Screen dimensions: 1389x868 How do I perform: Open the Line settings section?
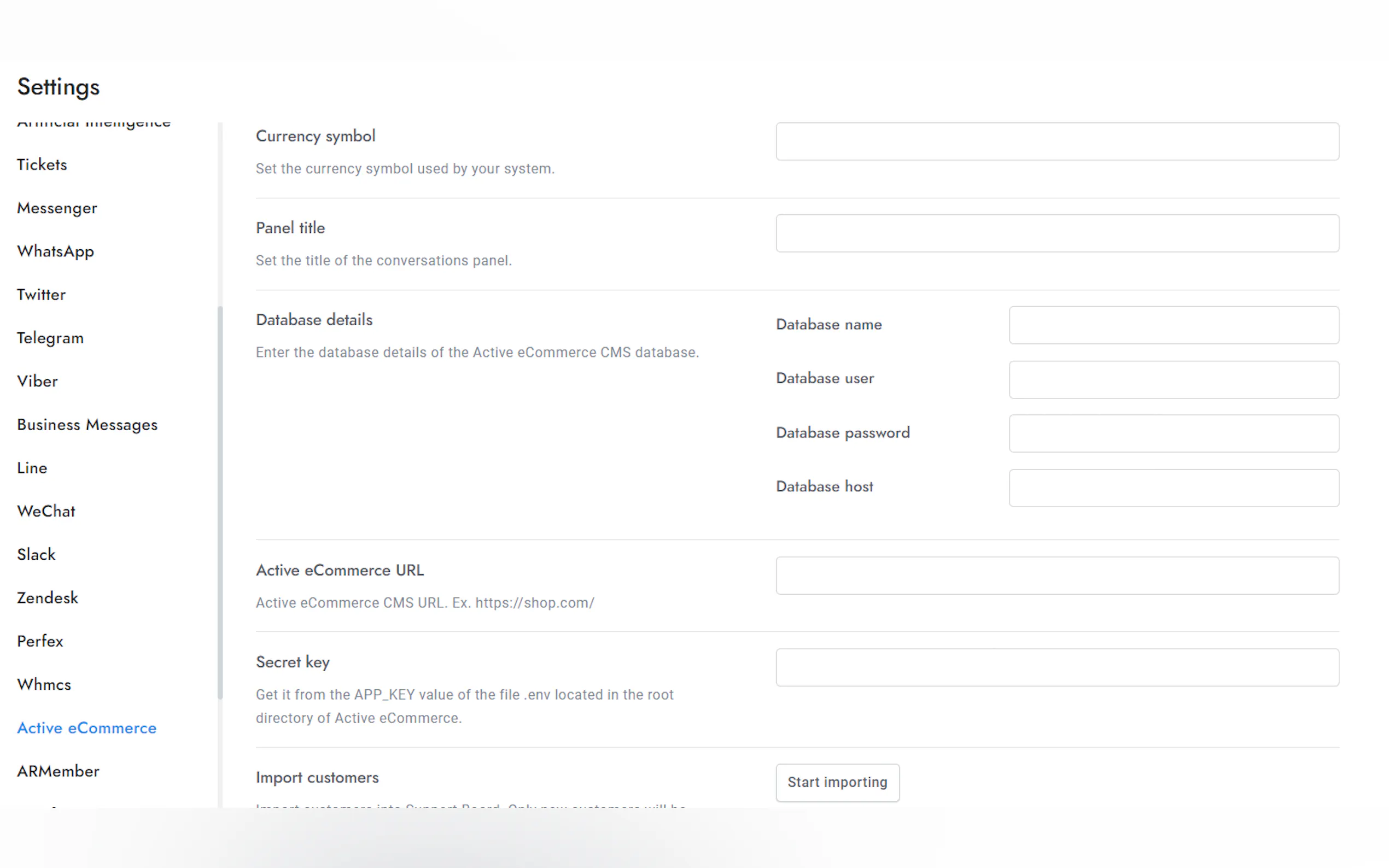(32, 468)
